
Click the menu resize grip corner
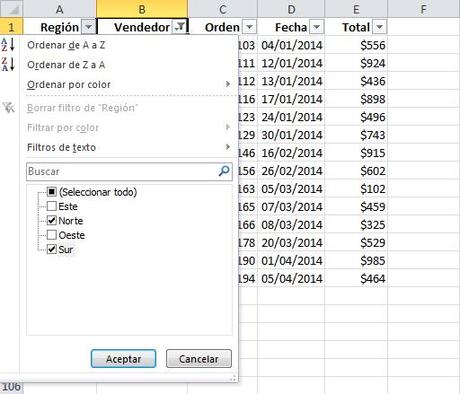click(233, 378)
